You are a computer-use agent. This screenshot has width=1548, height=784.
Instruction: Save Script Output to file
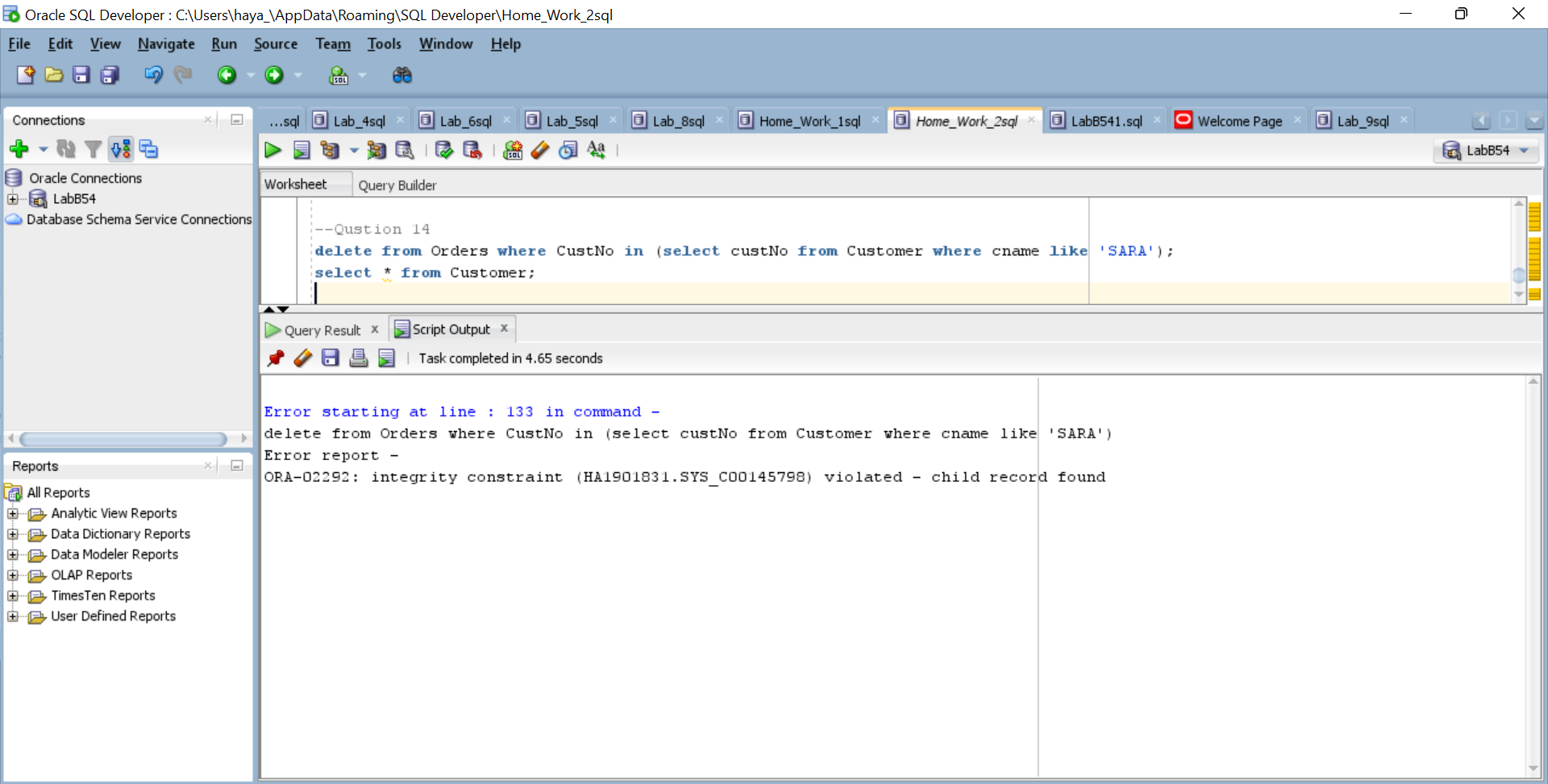click(x=331, y=358)
